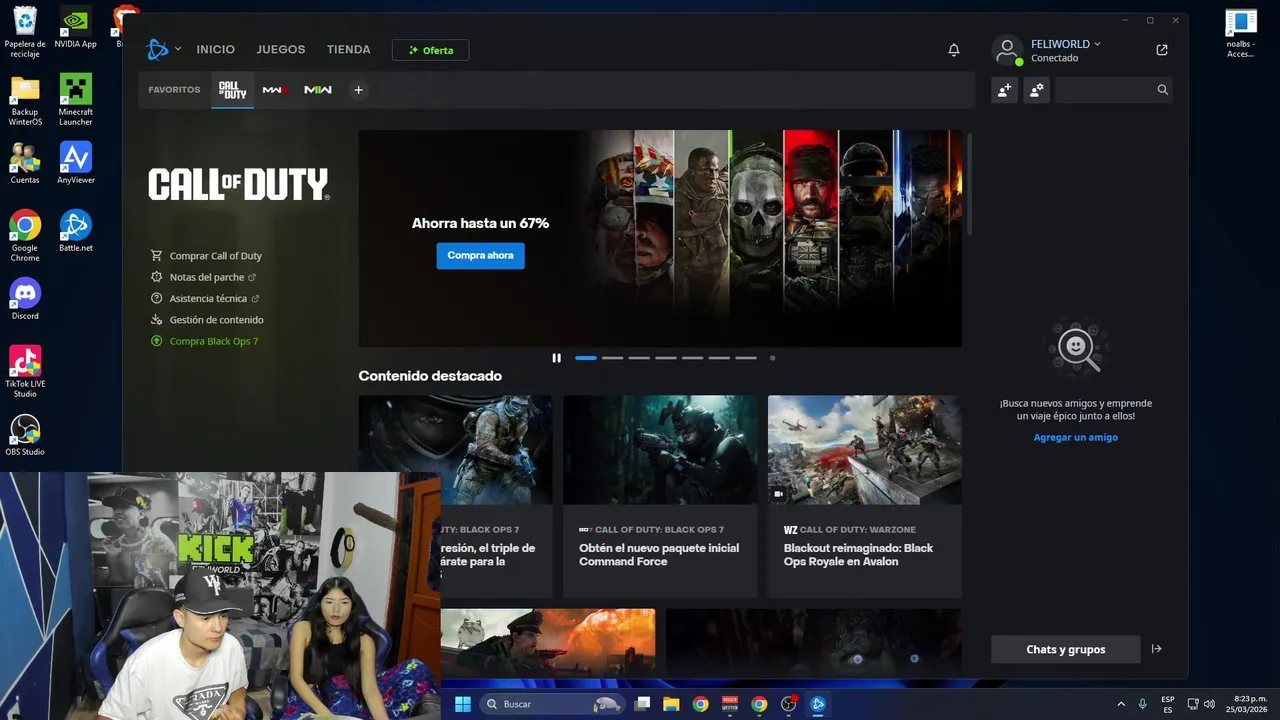Click Comprar Call of Duty link
This screenshot has height=720, width=1280.
click(x=216, y=256)
